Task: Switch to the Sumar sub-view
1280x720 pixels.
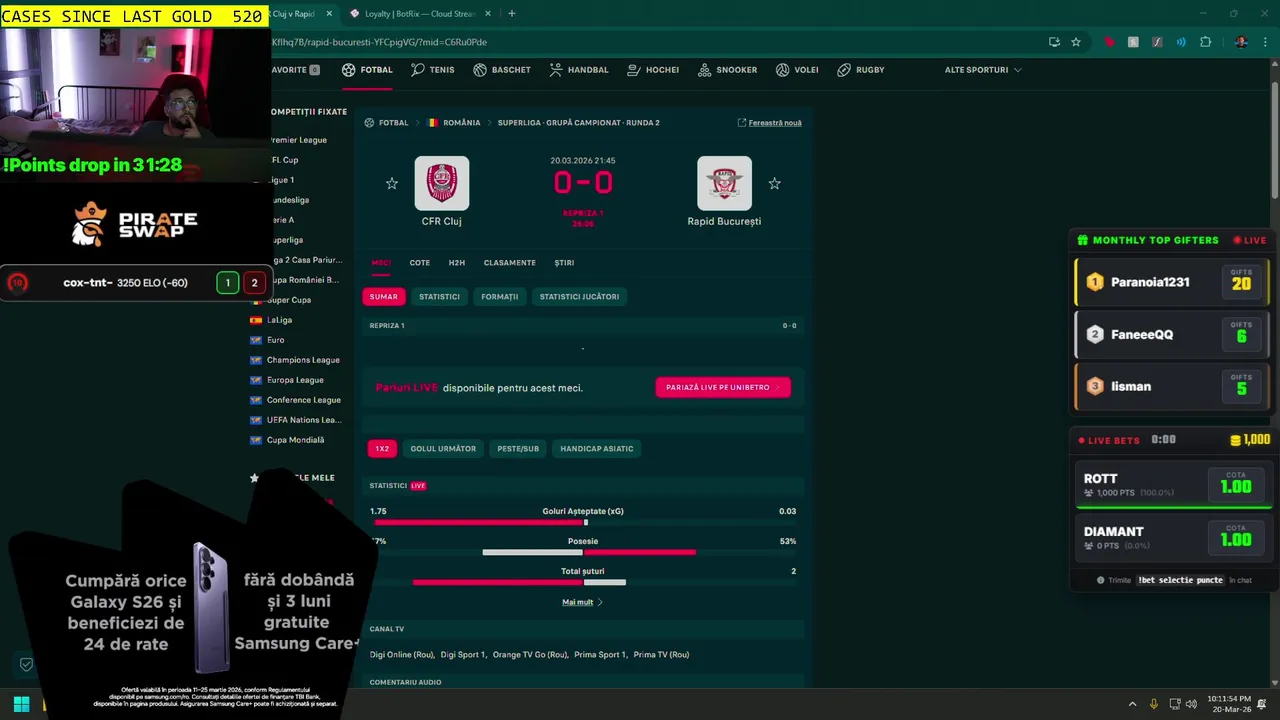Action: pos(383,297)
